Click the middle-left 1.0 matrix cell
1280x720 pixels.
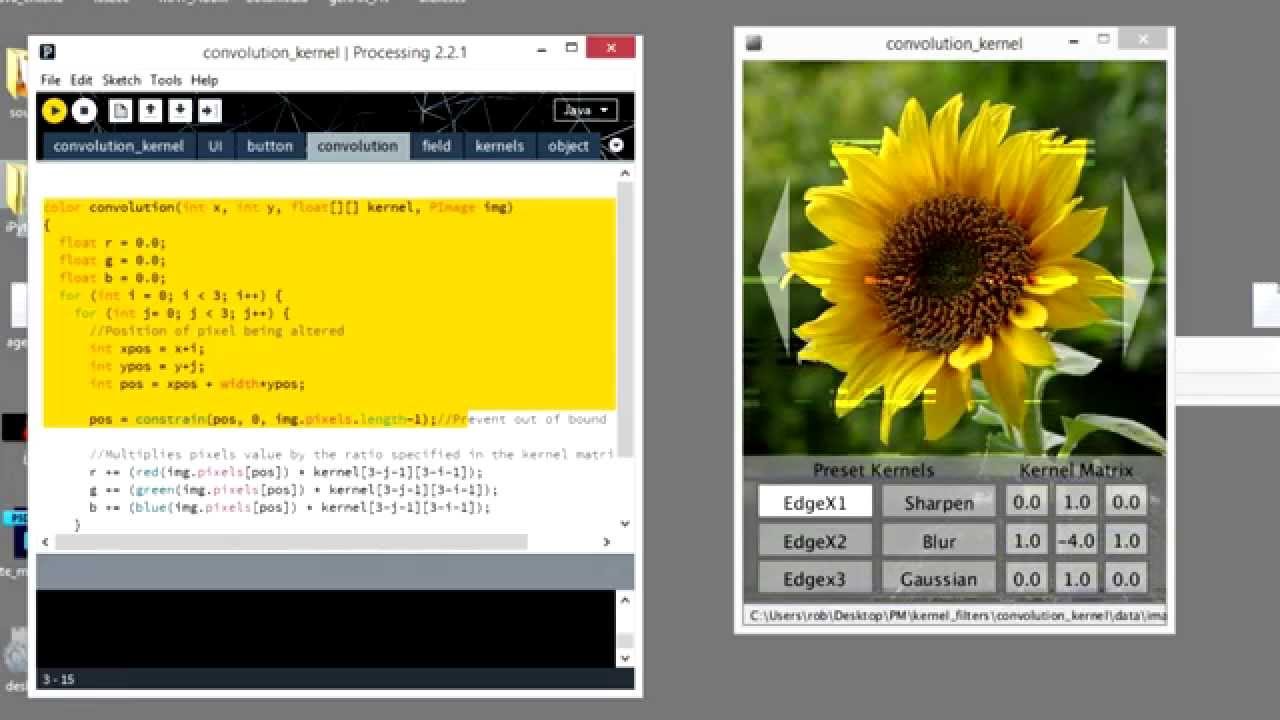click(x=1027, y=541)
